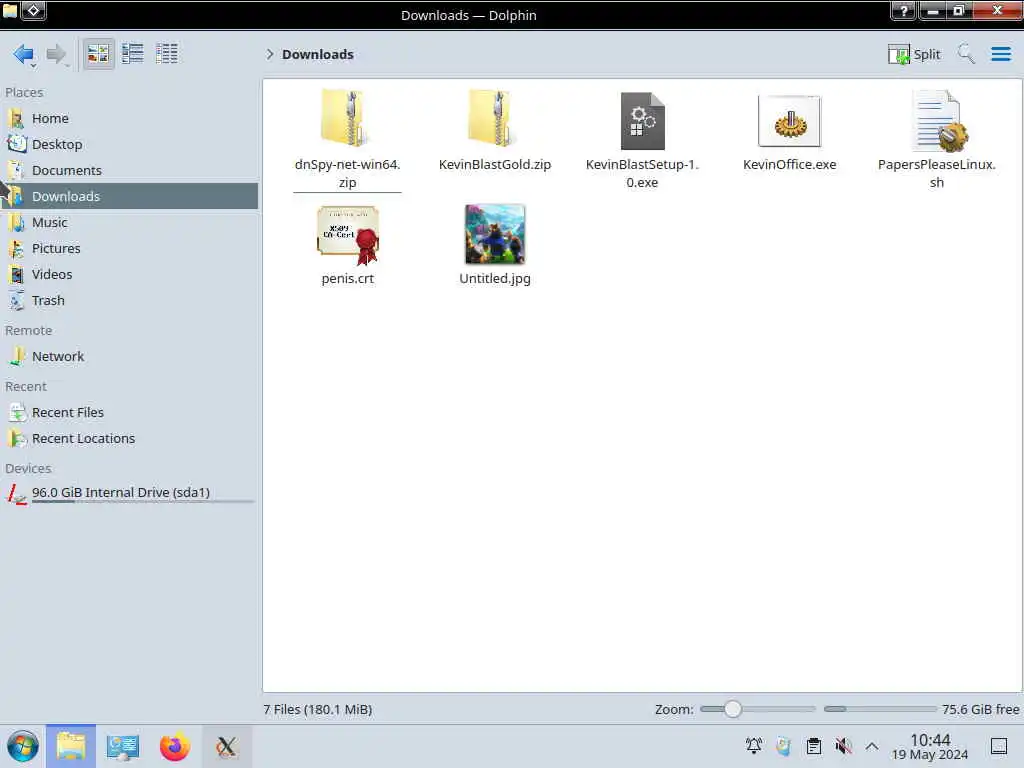Open the system settings taskbar icon

(123, 746)
